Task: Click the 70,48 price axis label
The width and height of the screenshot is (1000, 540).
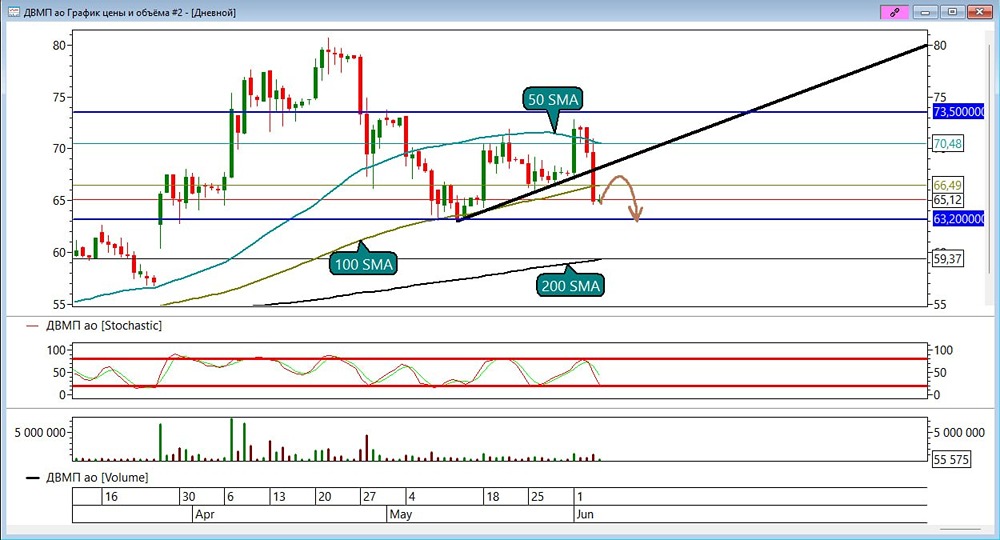Action: coord(947,143)
